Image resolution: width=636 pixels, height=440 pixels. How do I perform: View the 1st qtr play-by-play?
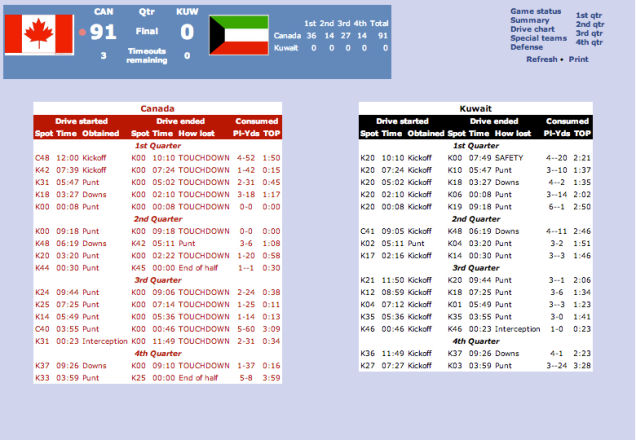(589, 15)
